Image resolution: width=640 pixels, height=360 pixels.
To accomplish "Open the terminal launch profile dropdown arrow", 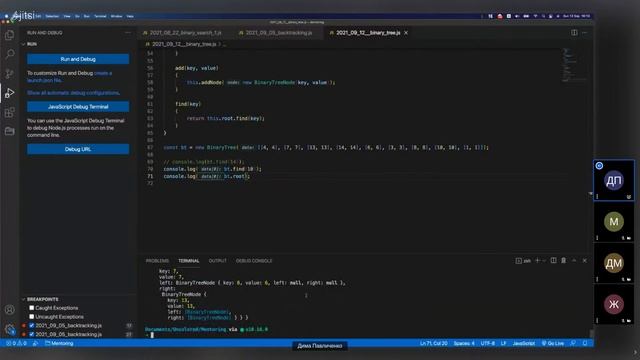I will [544, 261].
